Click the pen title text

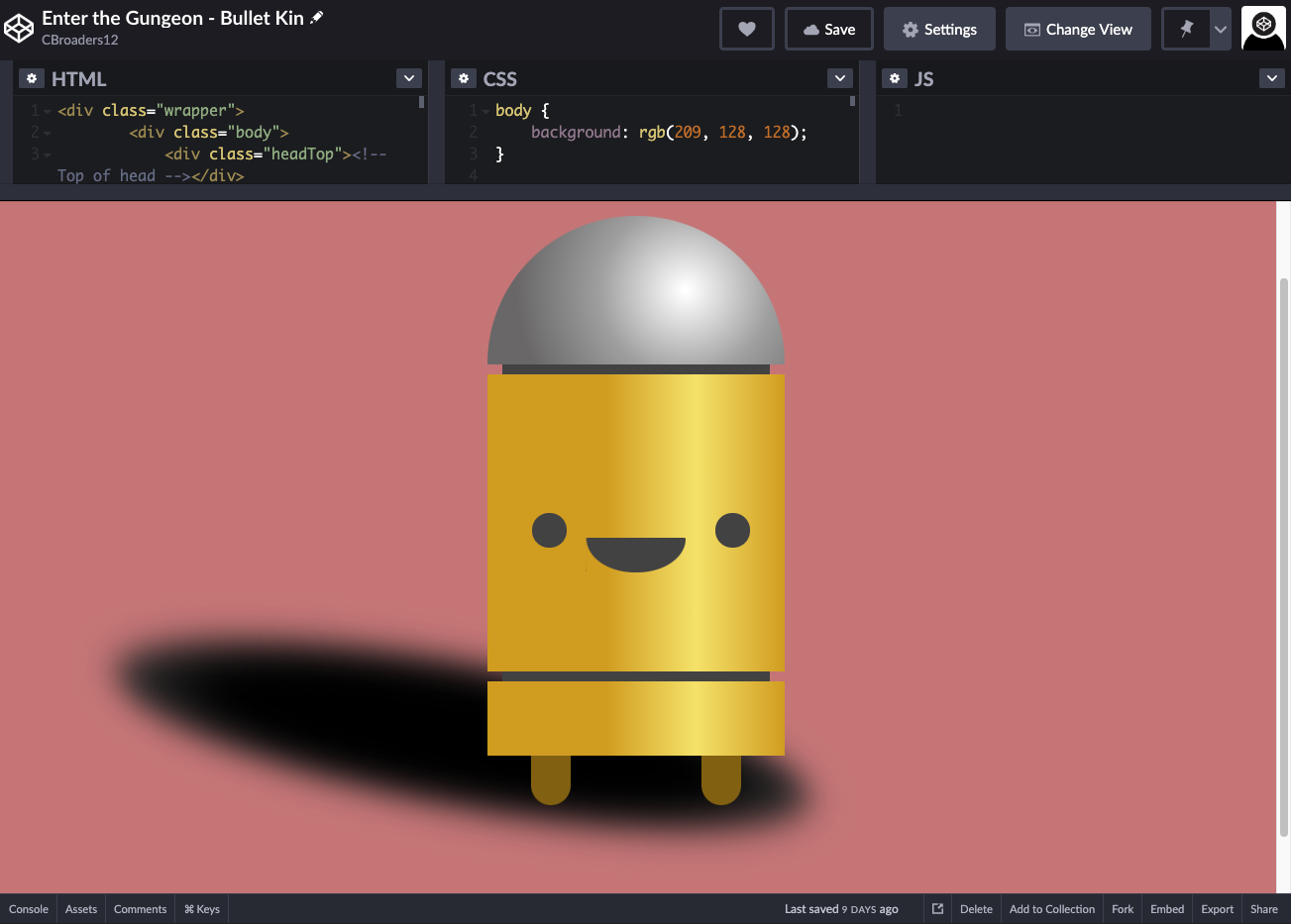(172, 18)
